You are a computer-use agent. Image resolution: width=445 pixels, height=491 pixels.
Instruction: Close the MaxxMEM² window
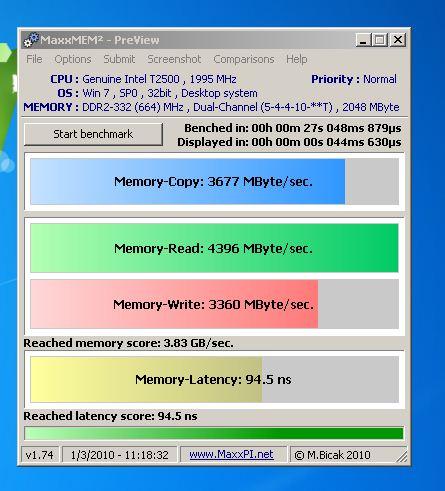coord(398,40)
